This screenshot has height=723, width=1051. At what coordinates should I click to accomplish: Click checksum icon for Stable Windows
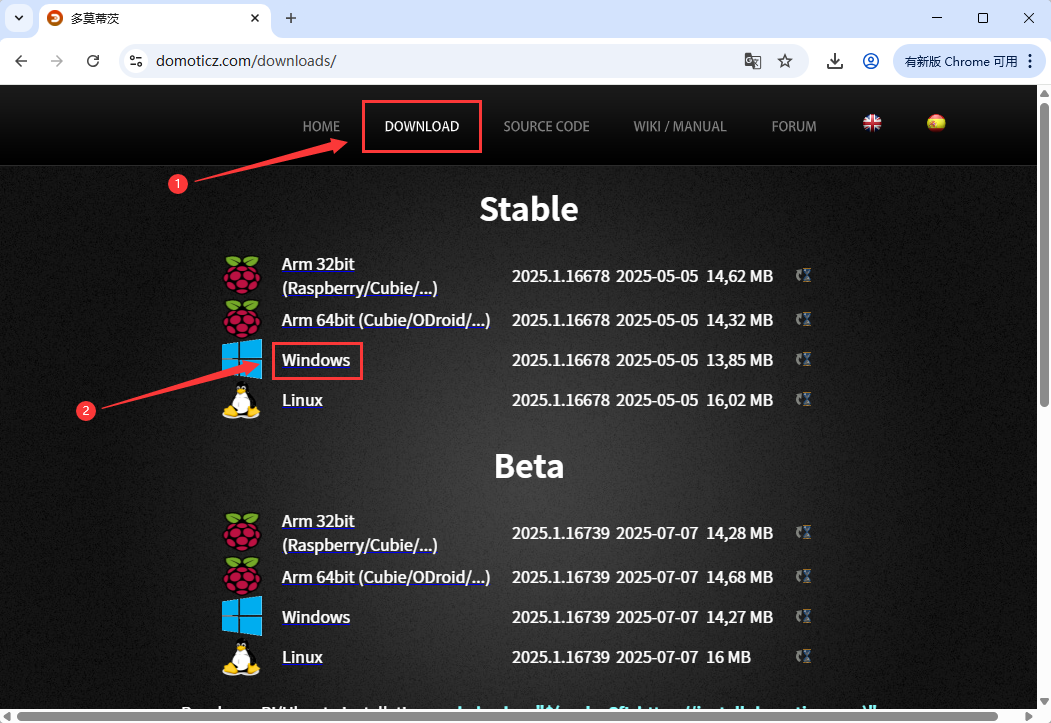point(803,359)
